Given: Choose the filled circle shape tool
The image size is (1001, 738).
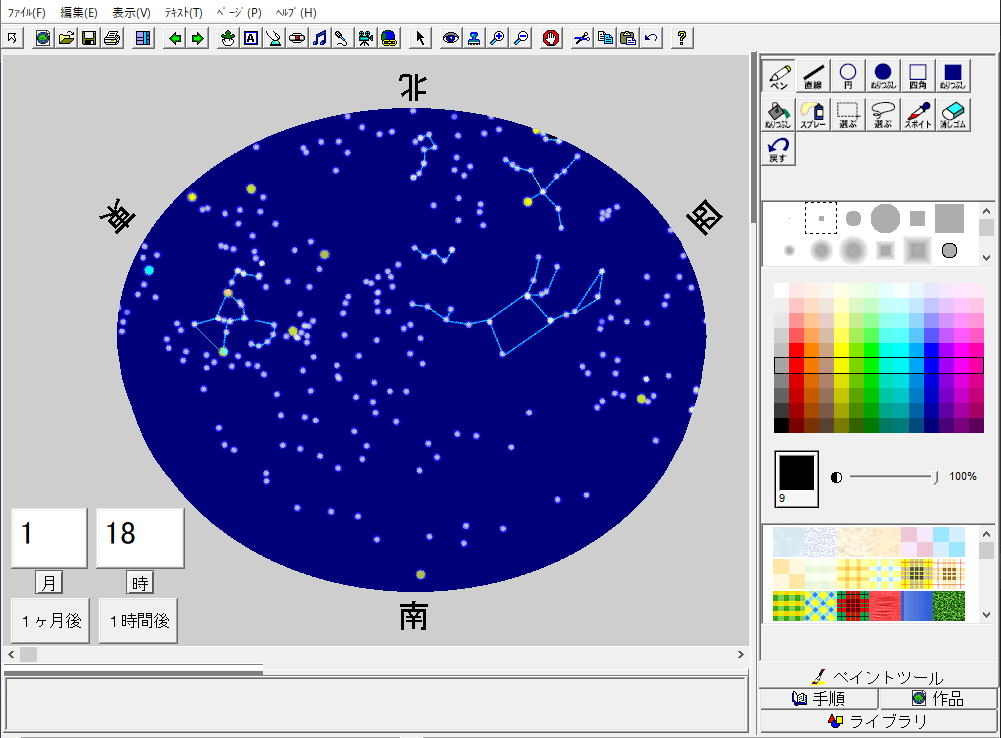Looking at the screenshot, I should (x=883, y=76).
